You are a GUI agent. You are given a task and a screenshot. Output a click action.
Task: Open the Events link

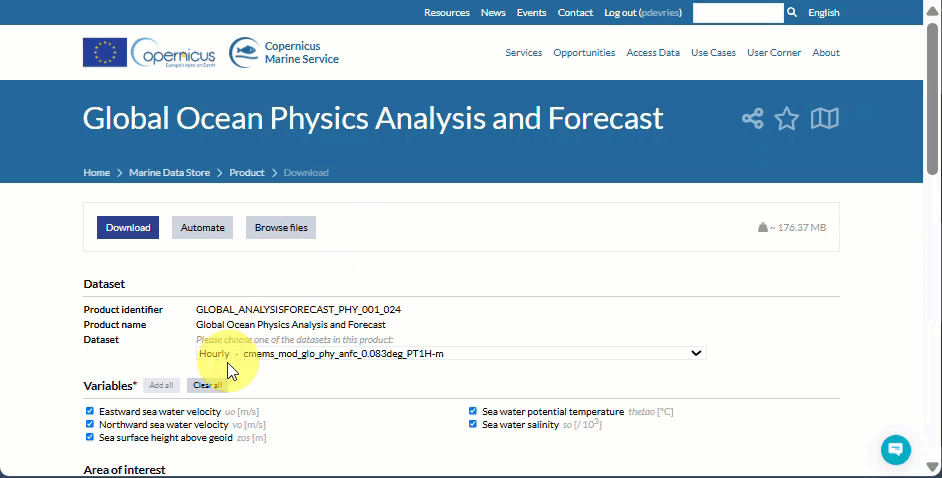(532, 13)
